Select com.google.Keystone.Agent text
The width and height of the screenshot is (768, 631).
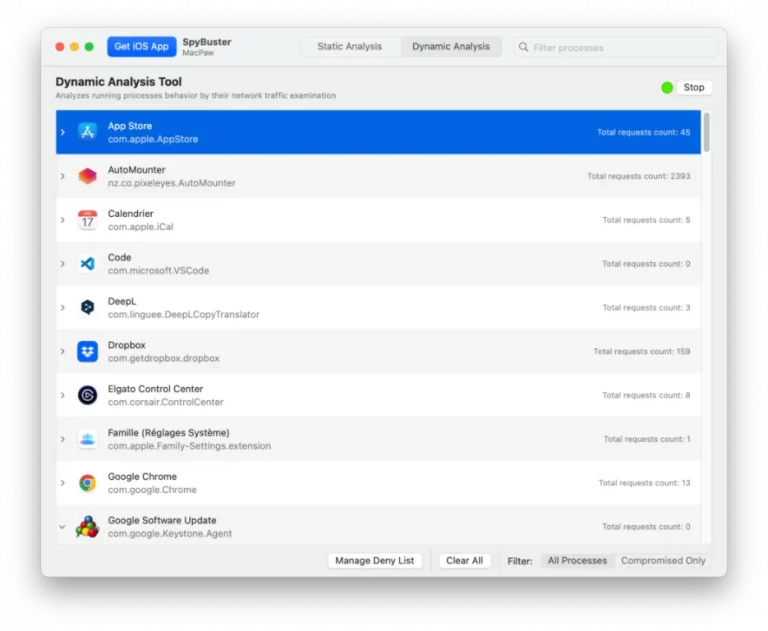(169, 534)
